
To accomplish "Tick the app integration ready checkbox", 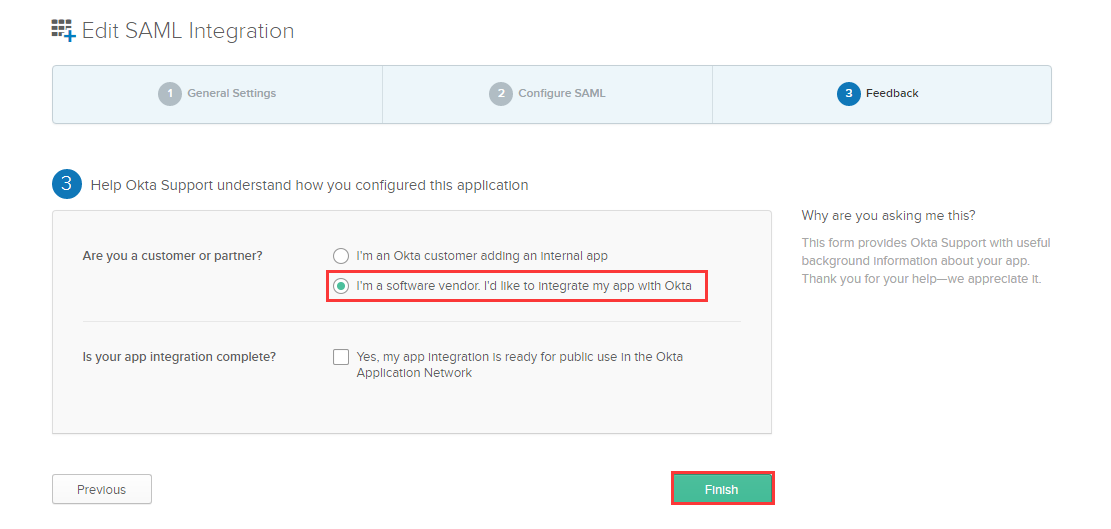I will point(342,357).
